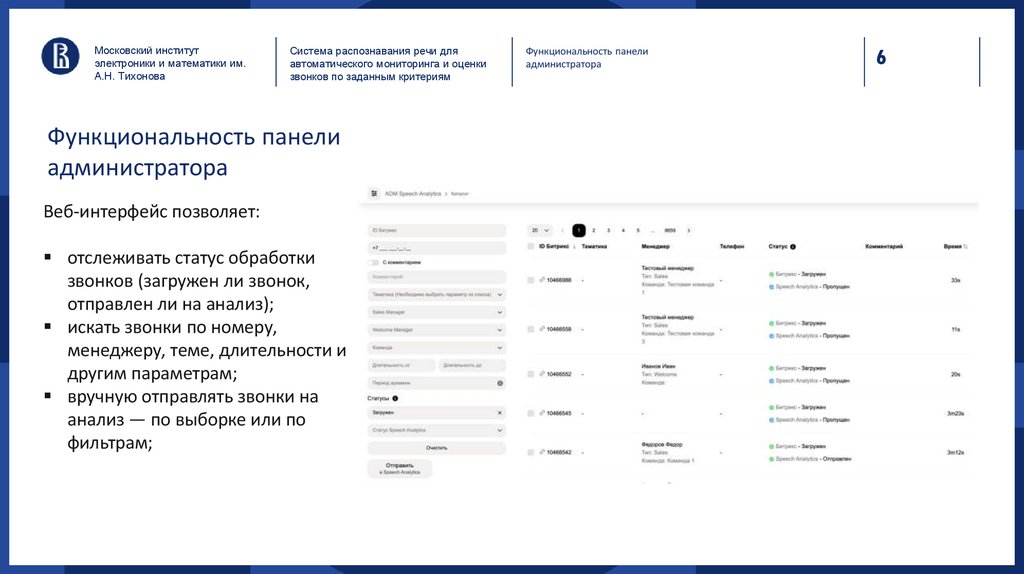Click the info icon in Период времени field
1024x574 pixels.
[x=500, y=383]
